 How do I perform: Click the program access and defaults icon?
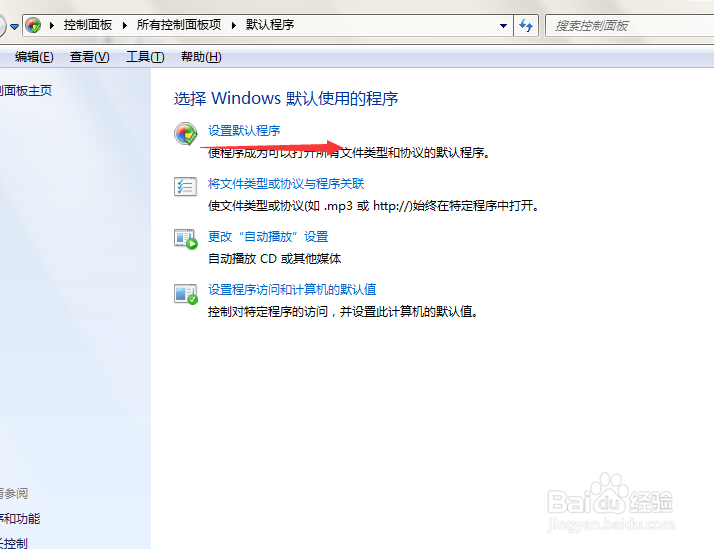coord(185,294)
